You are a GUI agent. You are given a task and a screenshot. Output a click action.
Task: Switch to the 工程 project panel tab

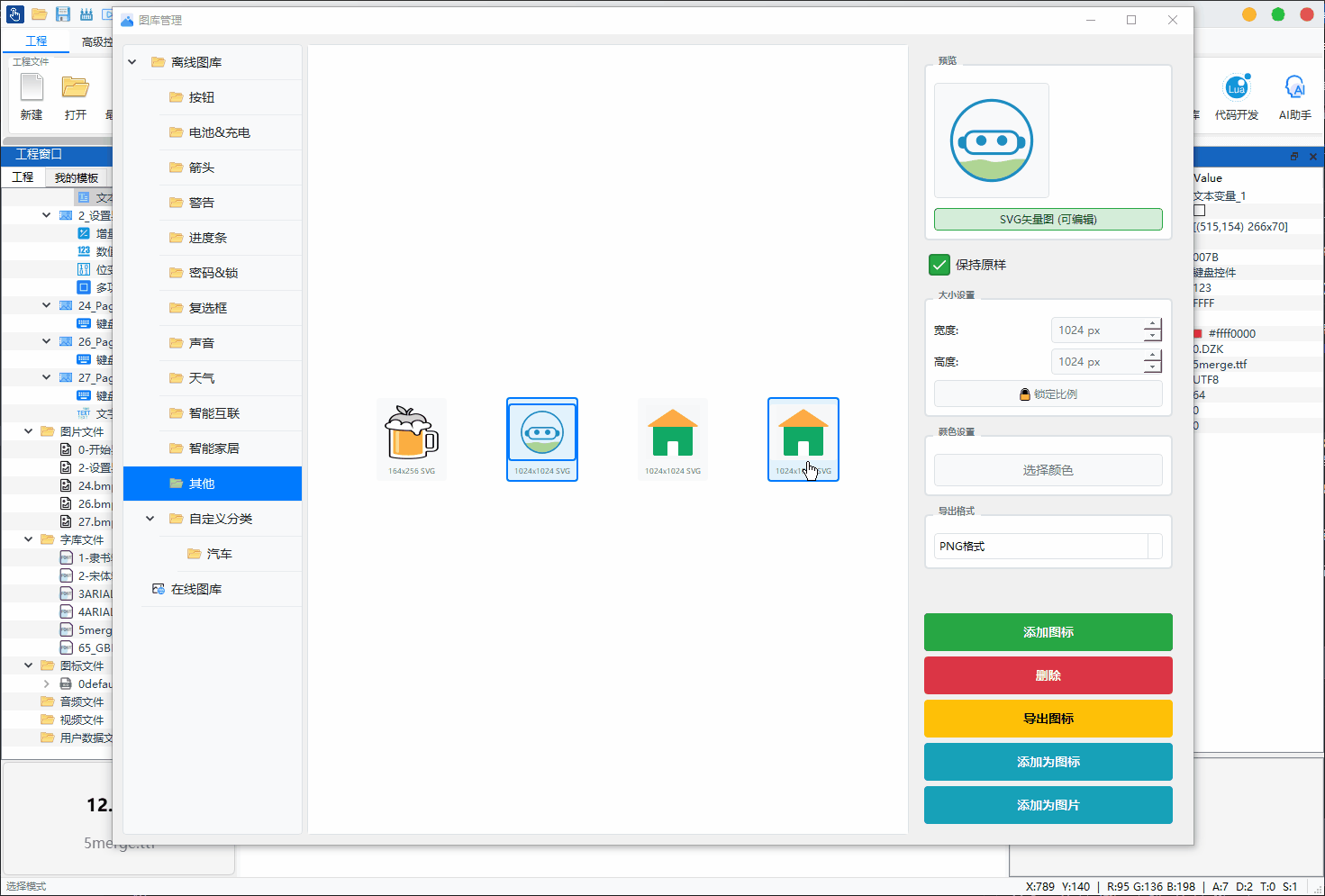[23, 177]
